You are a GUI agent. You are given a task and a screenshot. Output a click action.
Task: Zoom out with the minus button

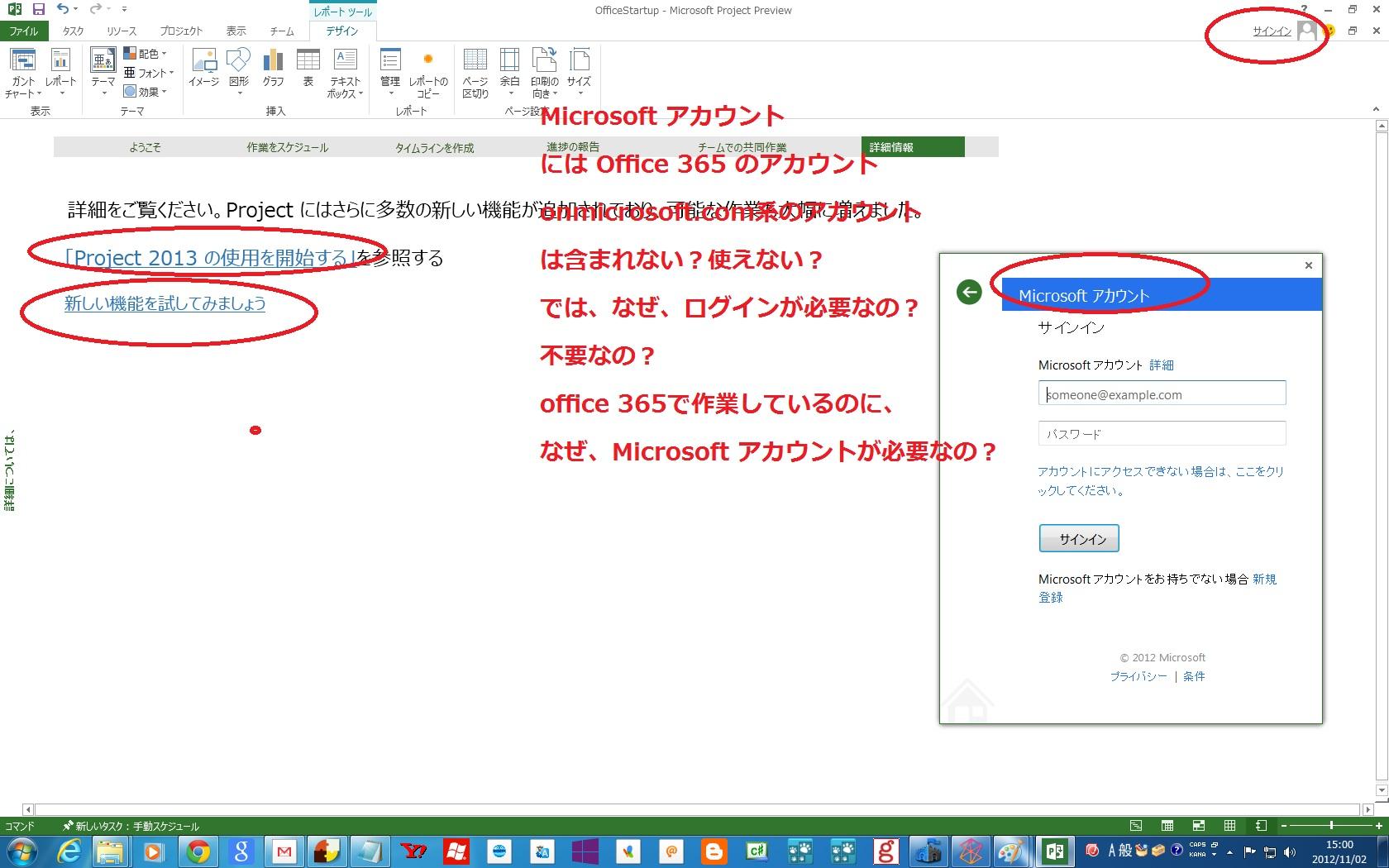click(1283, 826)
